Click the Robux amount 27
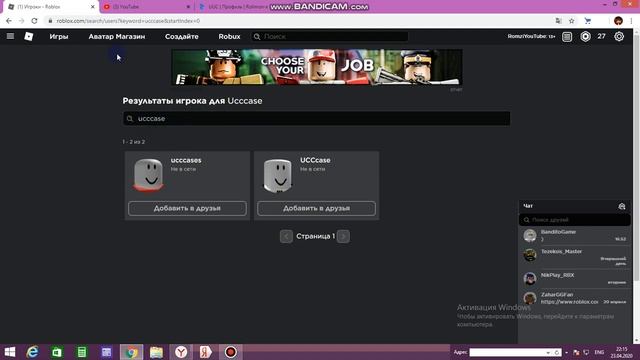This screenshot has height=360, width=640. tap(602, 36)
